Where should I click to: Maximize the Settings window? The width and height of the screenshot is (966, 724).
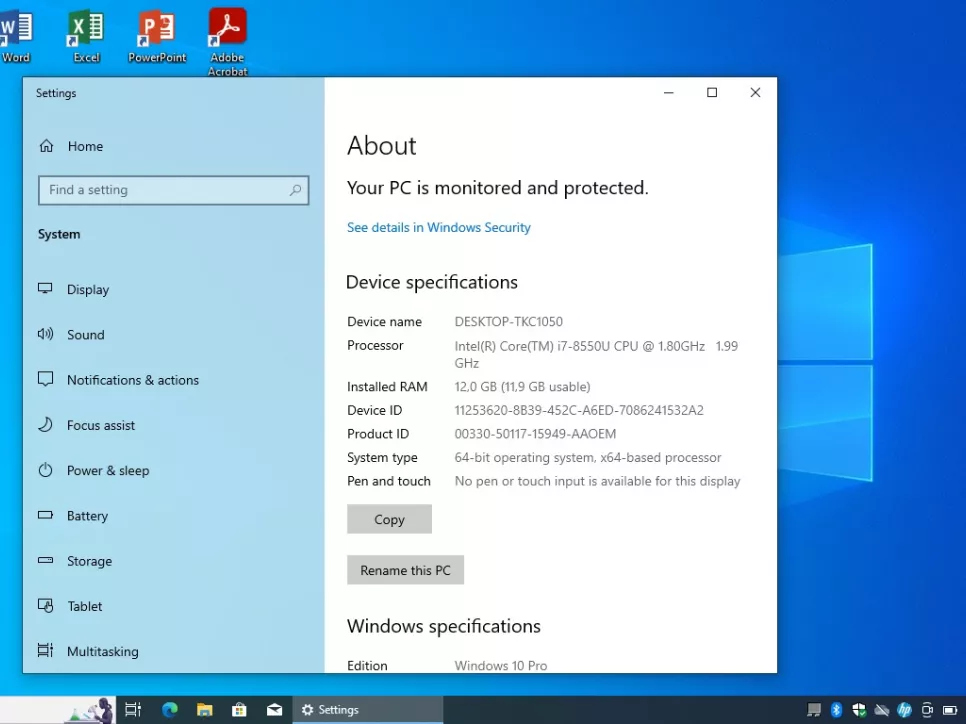point(712,92)
